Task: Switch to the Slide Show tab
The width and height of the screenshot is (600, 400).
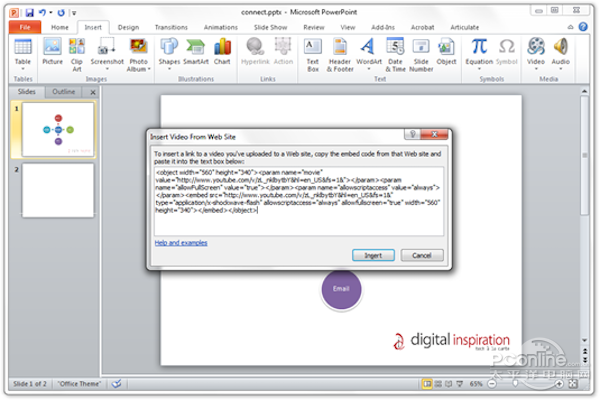Action: pos(270,27)
